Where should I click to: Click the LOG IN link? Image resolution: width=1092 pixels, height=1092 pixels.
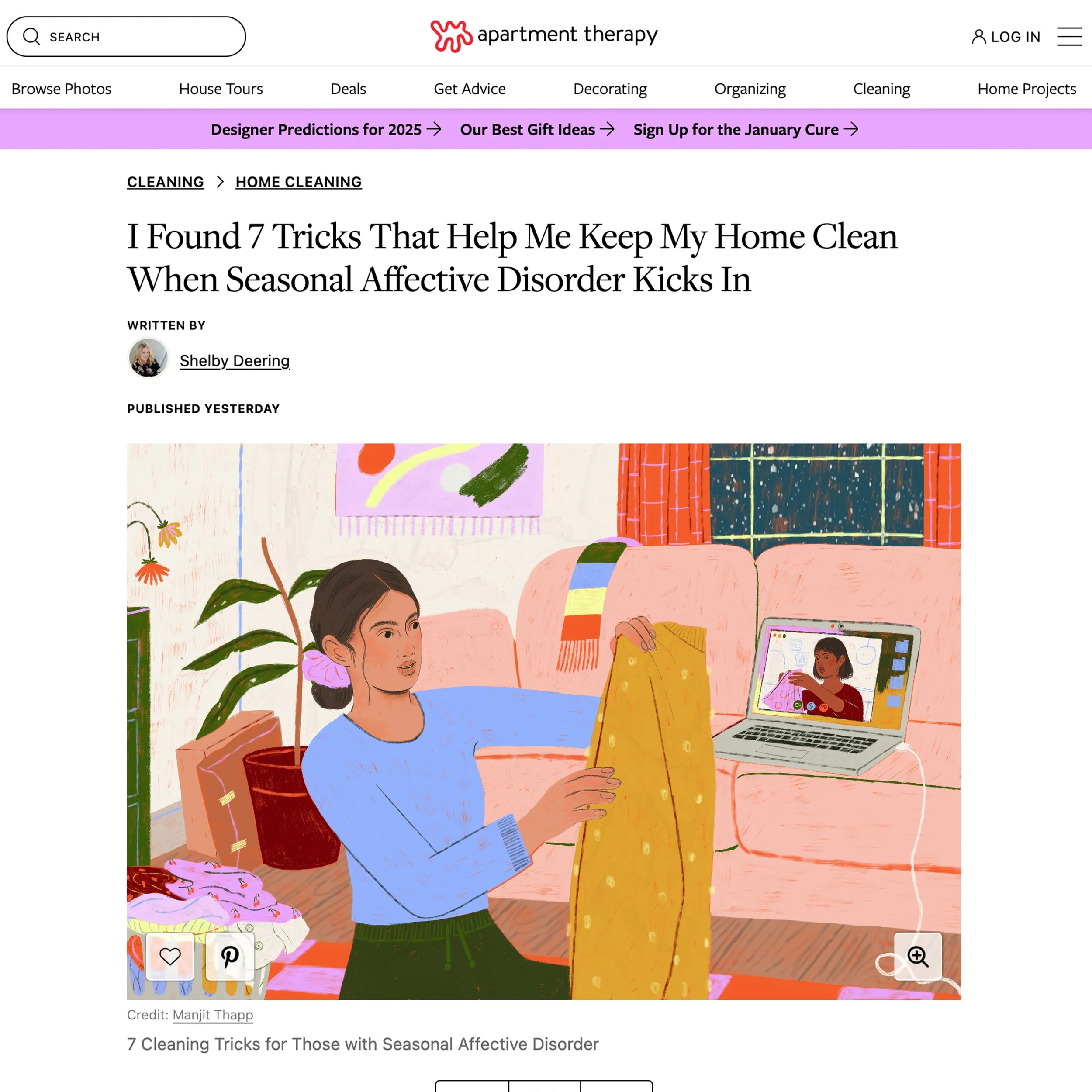point(1015,37)
